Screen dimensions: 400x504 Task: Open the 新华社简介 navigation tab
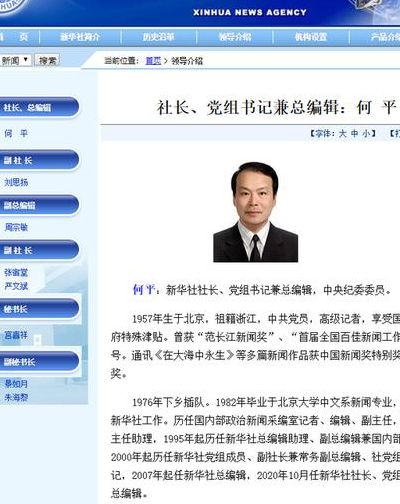(80, 37)
